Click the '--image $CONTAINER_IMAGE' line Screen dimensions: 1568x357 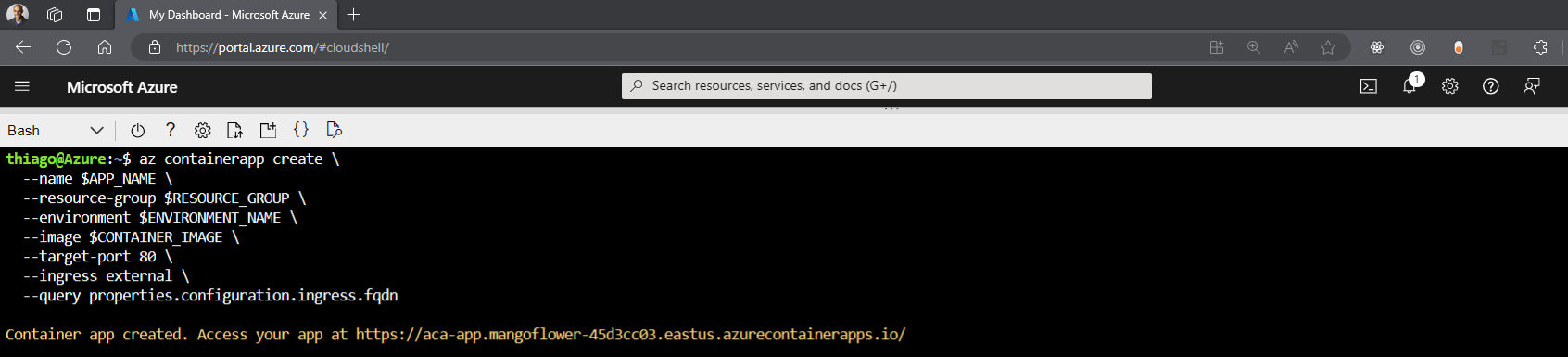pos(131,237)
